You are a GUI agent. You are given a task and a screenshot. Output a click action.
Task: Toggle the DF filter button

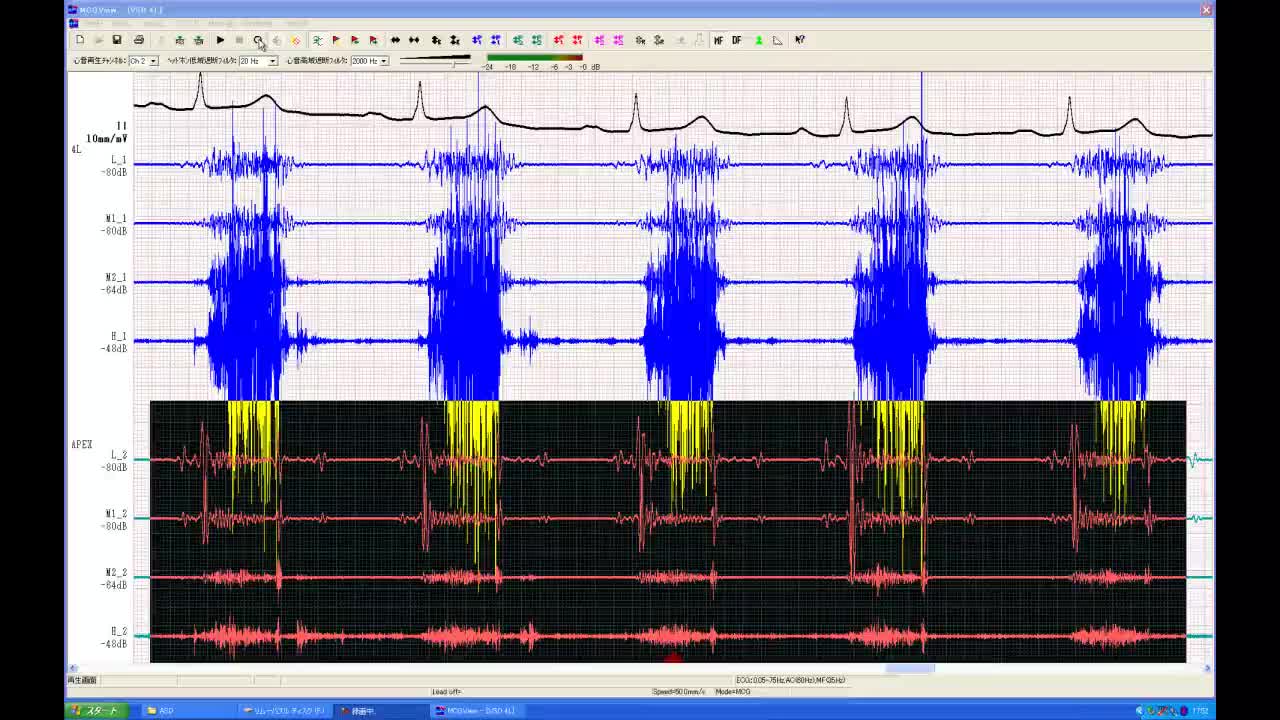(737, 40)
